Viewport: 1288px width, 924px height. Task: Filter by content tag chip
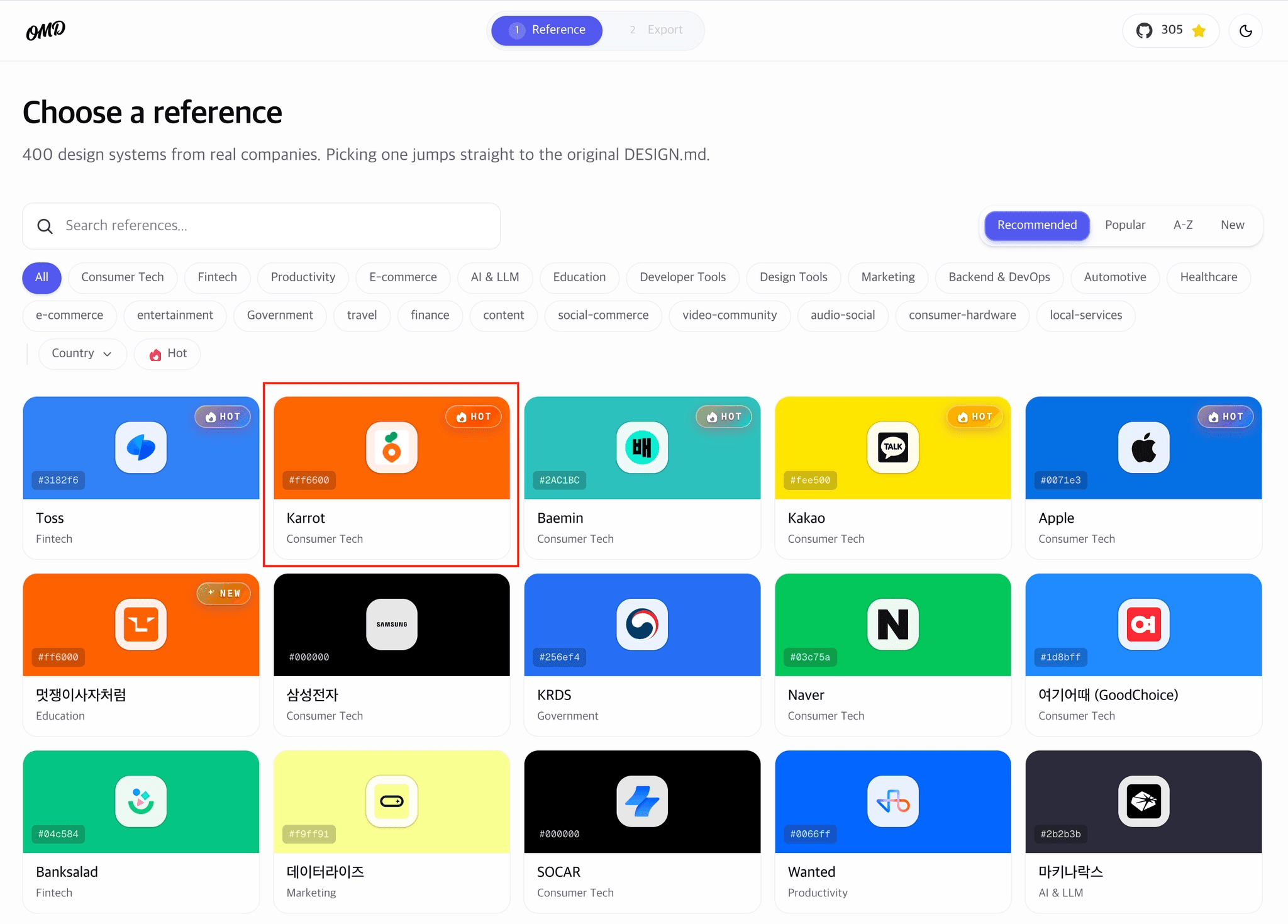point(504,315)
